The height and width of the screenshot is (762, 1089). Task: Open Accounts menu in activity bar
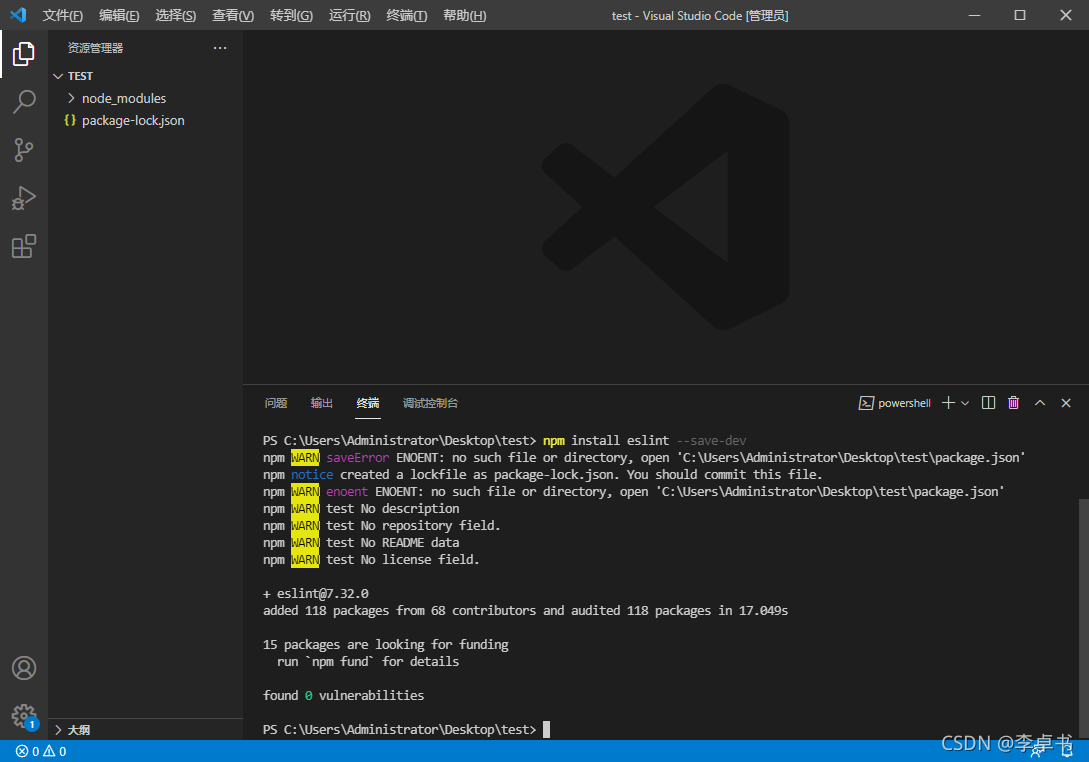[x=24, y=668]
